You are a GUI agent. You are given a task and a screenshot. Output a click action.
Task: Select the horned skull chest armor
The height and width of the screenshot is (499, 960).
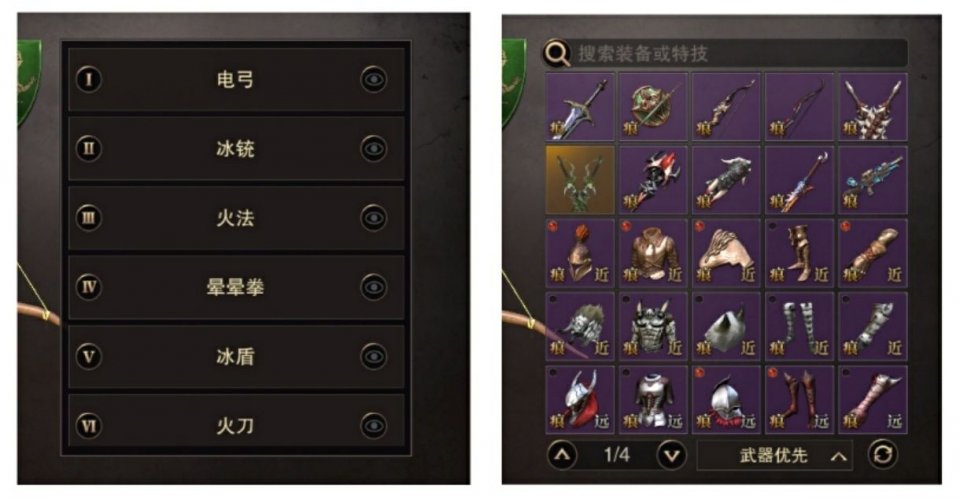pos(653,326)
